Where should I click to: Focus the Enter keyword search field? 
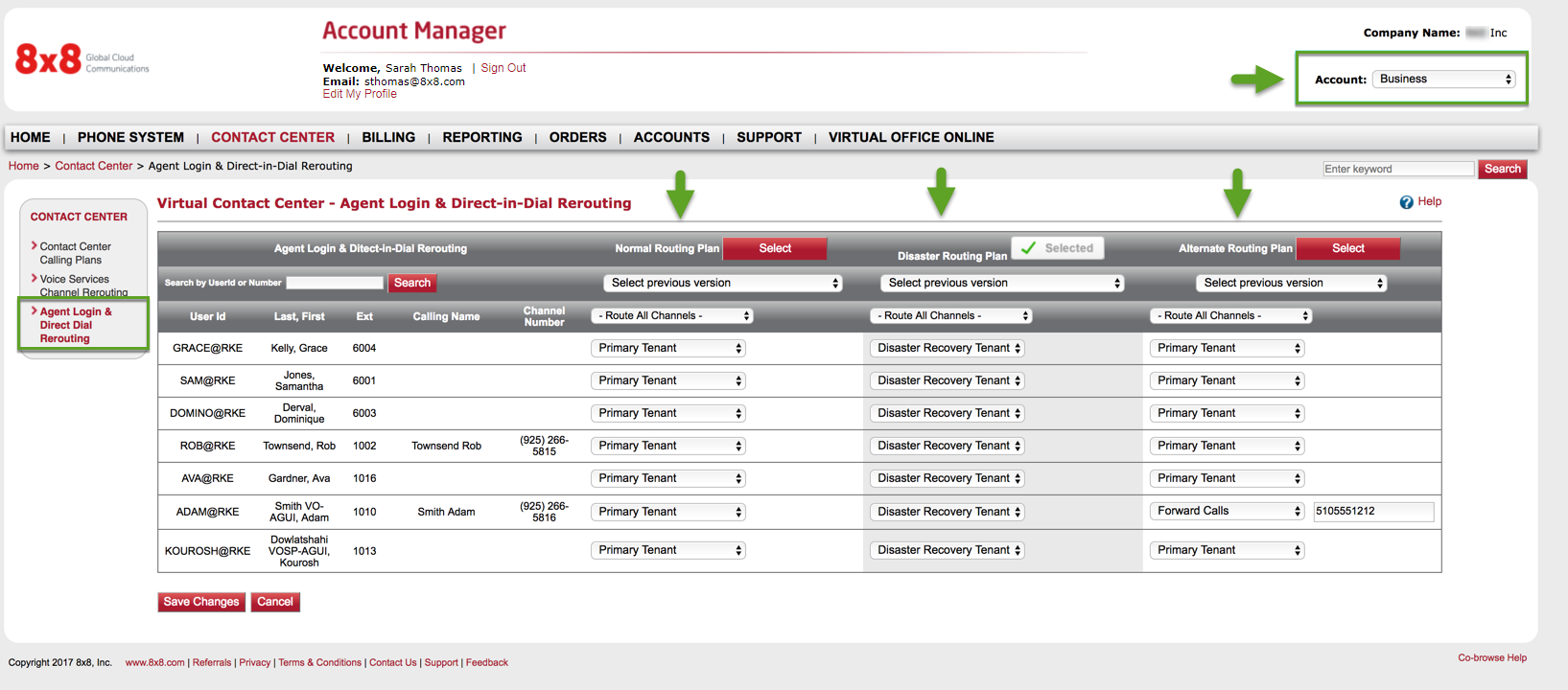1398,170
